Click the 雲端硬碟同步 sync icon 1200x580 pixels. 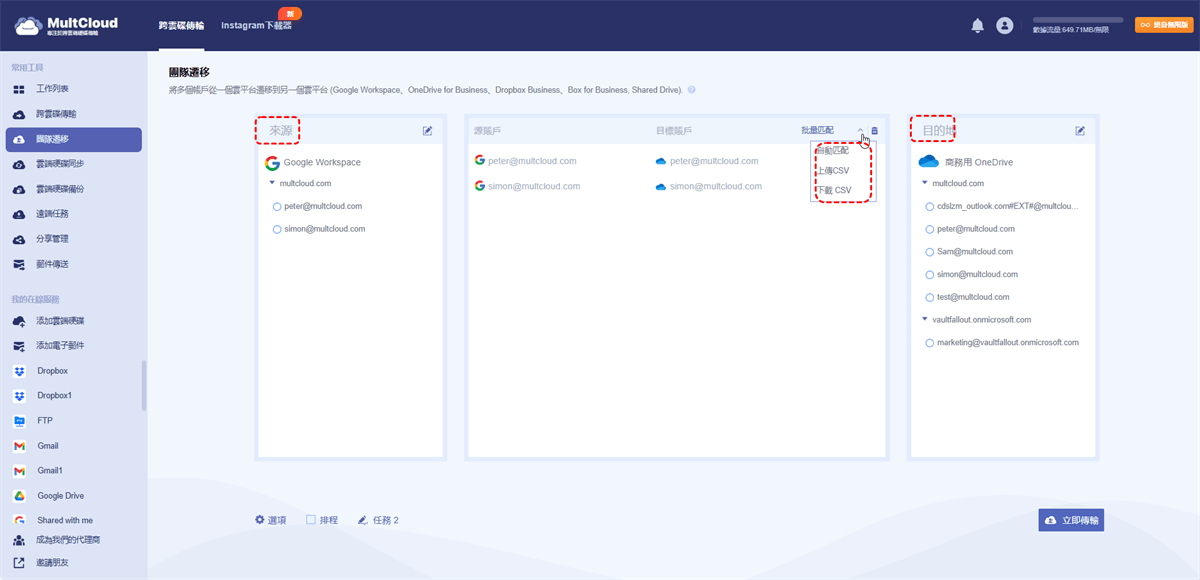click(x=18, y=164)
